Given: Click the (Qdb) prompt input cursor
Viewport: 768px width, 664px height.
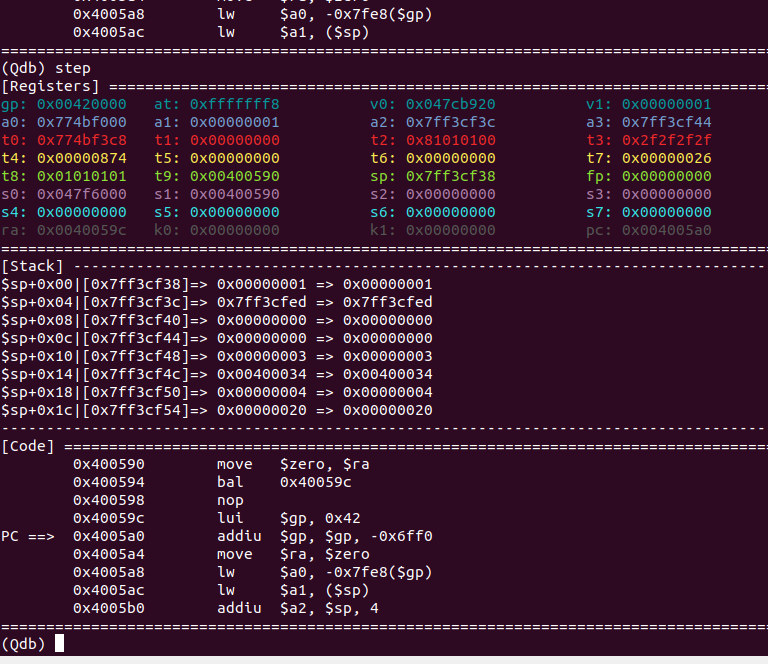Looking at the screenshot, I should pos(59,643).
